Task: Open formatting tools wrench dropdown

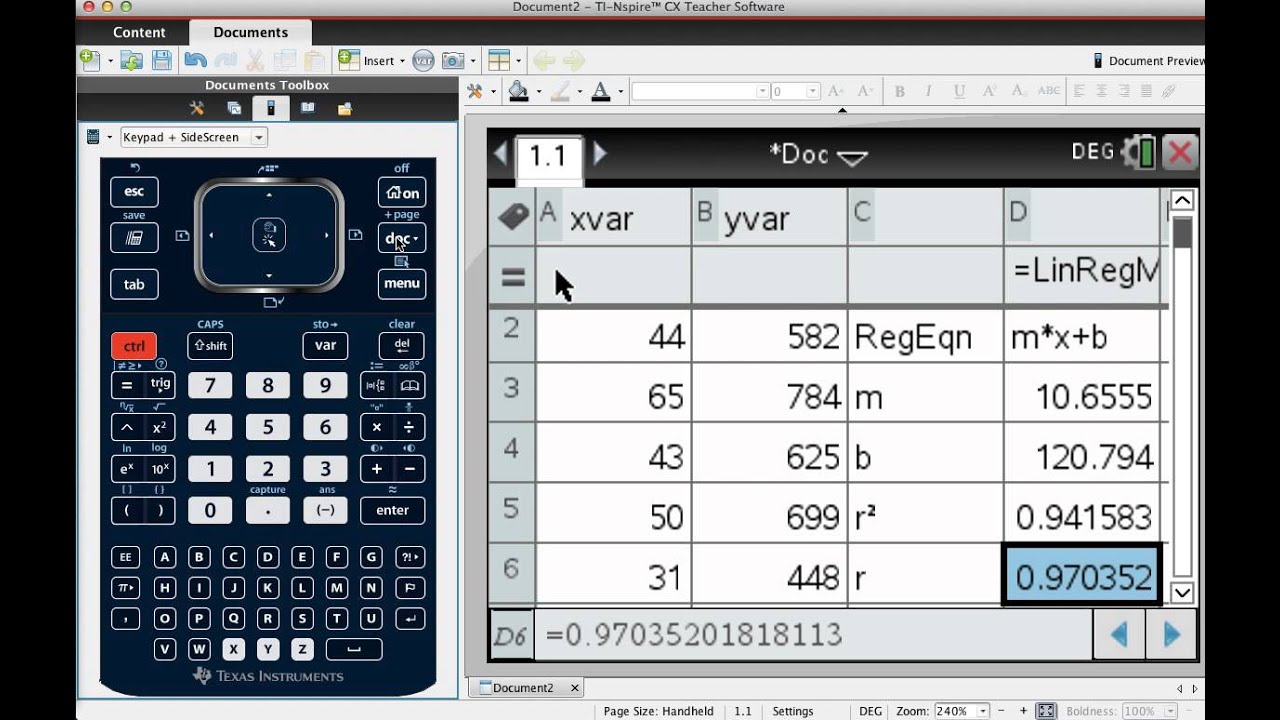Action: click(480, 91)
